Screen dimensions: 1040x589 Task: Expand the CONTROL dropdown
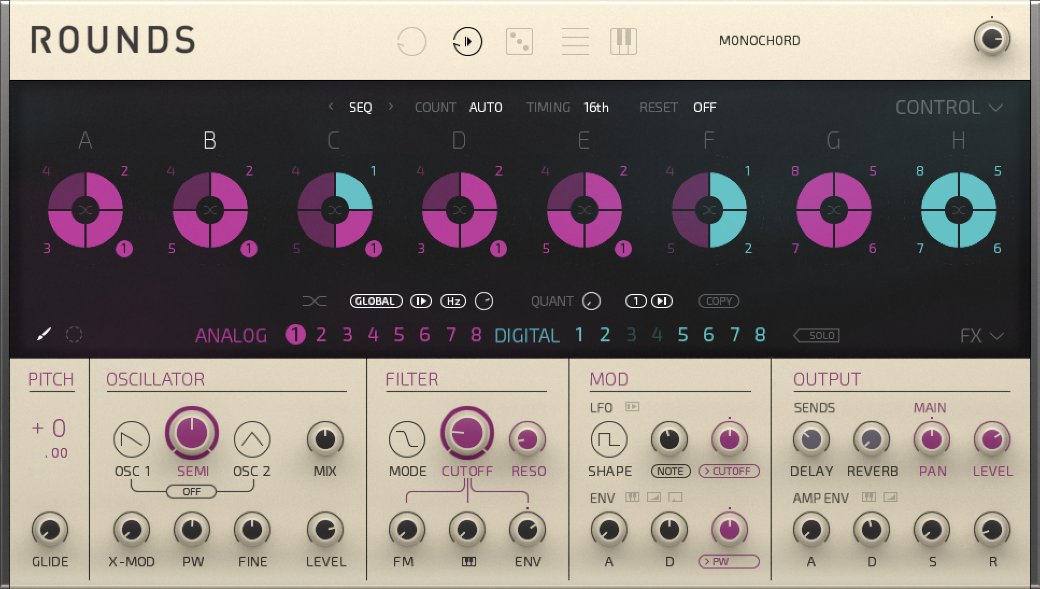(949, 107)
